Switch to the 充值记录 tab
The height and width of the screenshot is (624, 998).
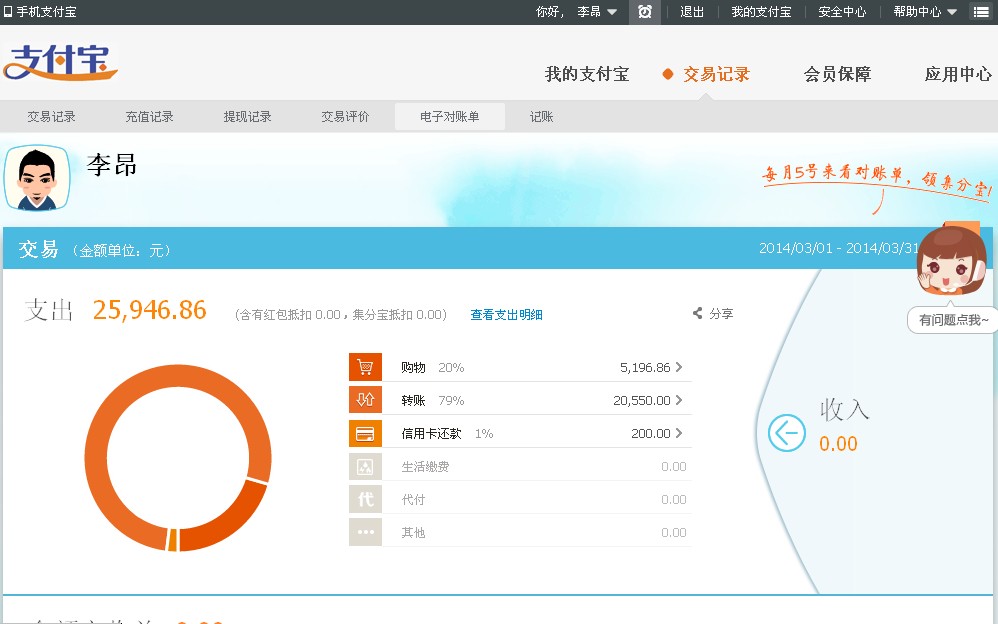click(149, 117)
